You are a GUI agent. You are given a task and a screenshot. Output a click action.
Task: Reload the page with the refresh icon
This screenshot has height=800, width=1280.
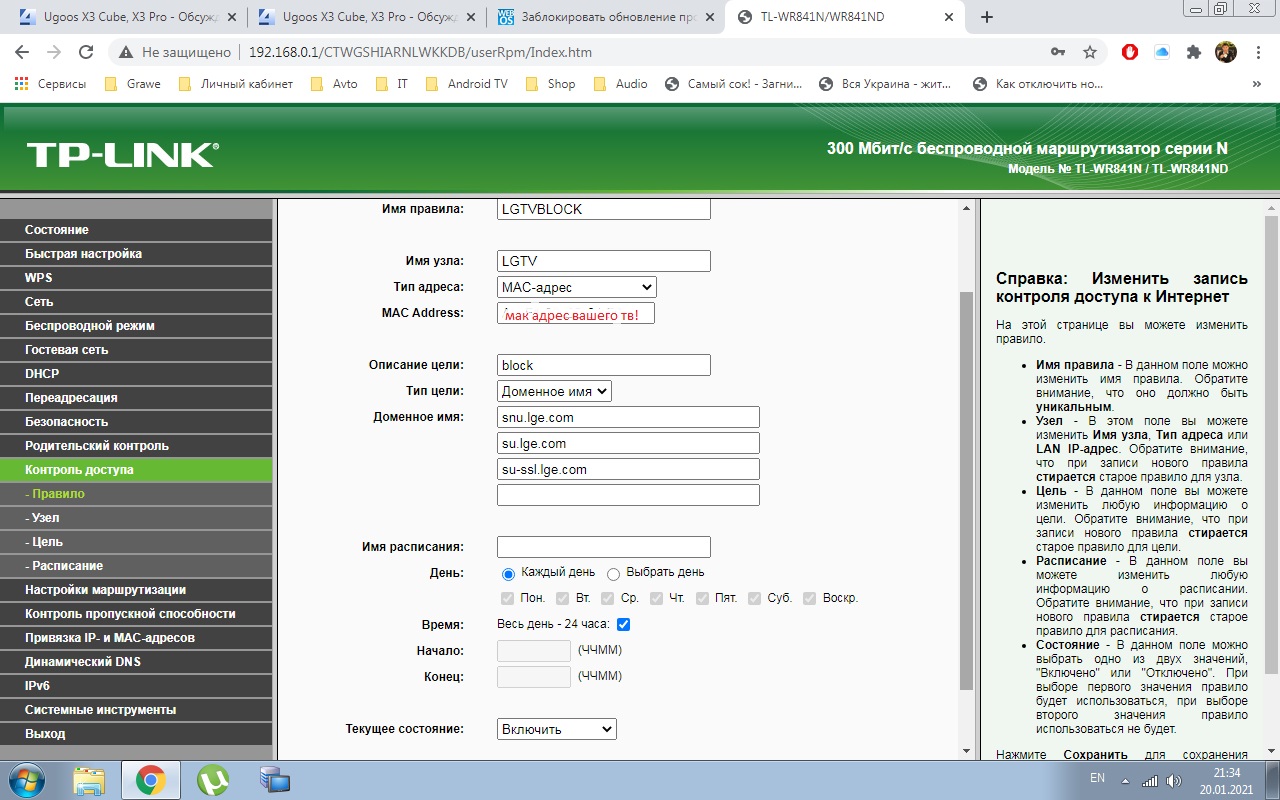pos(86,52)
